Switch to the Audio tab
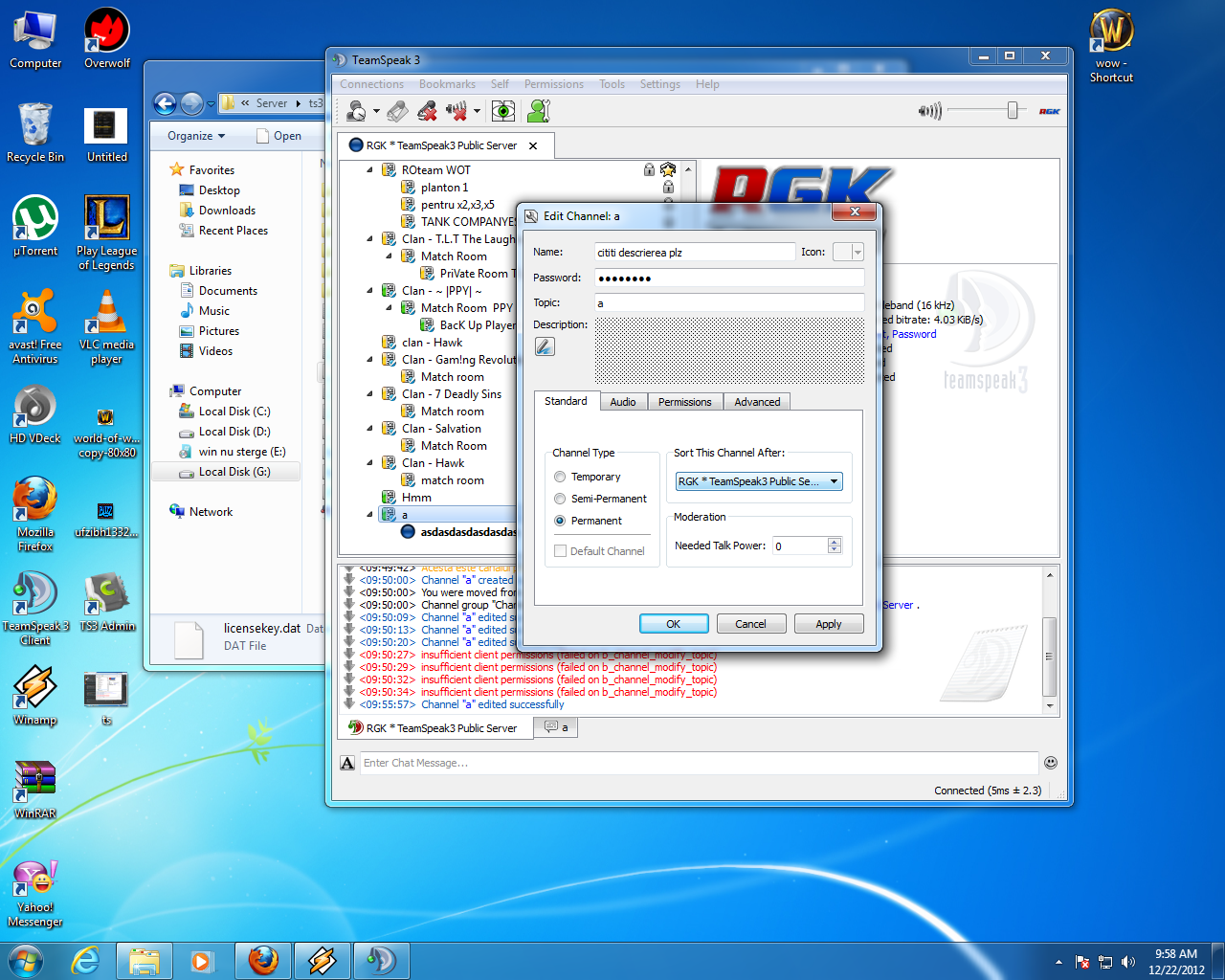 623,402
